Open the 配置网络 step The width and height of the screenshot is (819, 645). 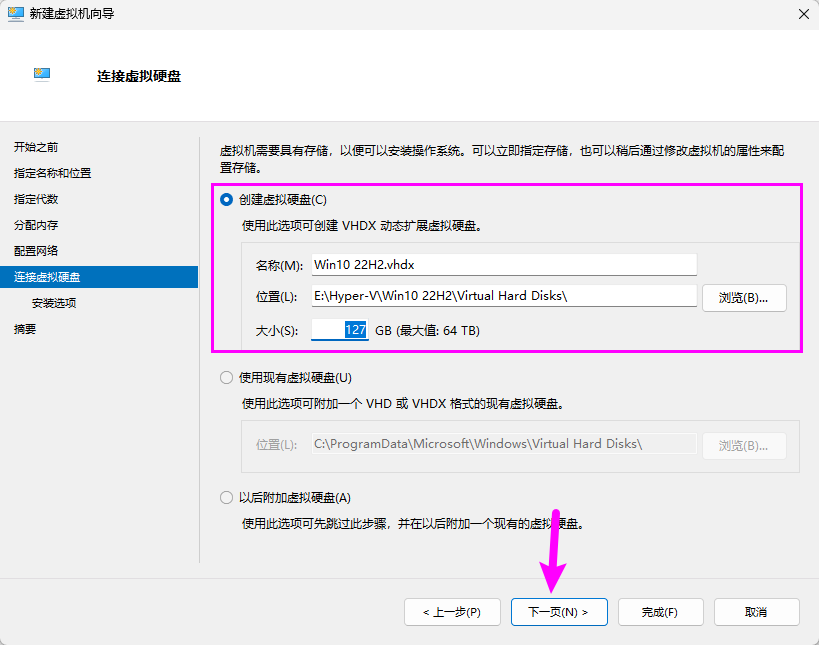(36, 251)
